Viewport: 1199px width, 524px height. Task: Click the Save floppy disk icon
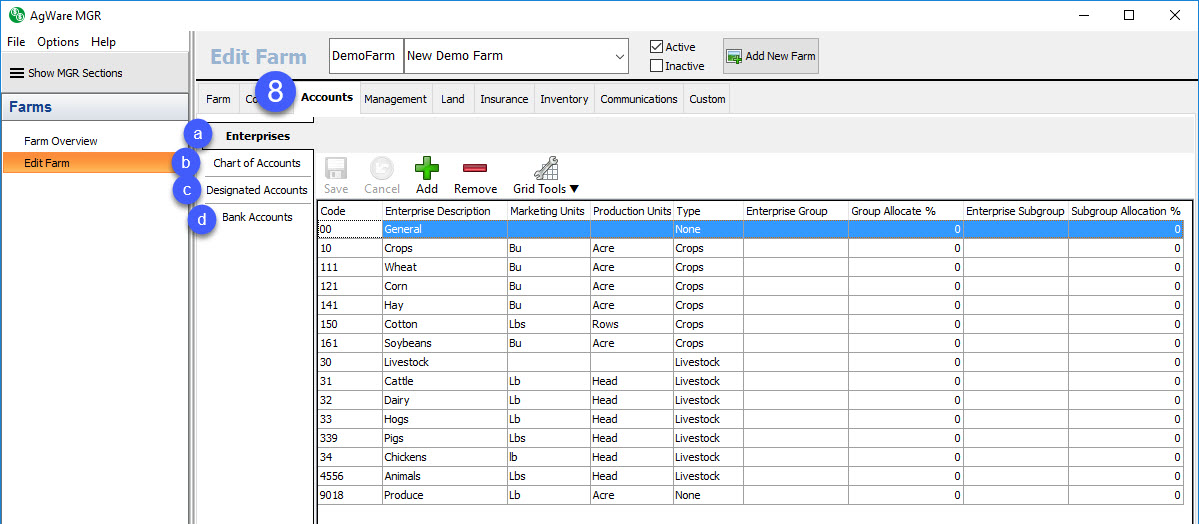336,168
